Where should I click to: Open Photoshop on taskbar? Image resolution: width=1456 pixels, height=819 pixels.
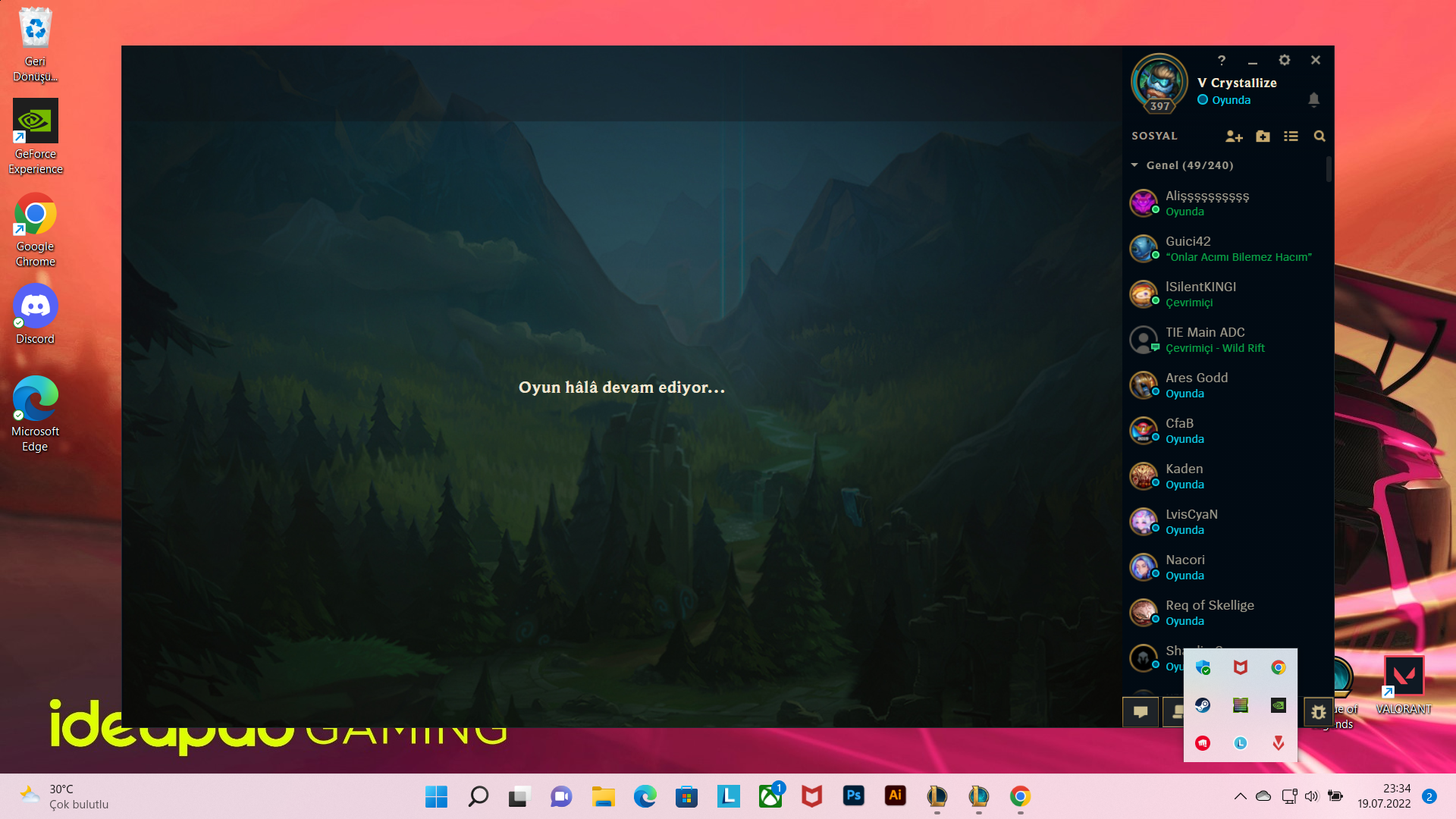853,796
